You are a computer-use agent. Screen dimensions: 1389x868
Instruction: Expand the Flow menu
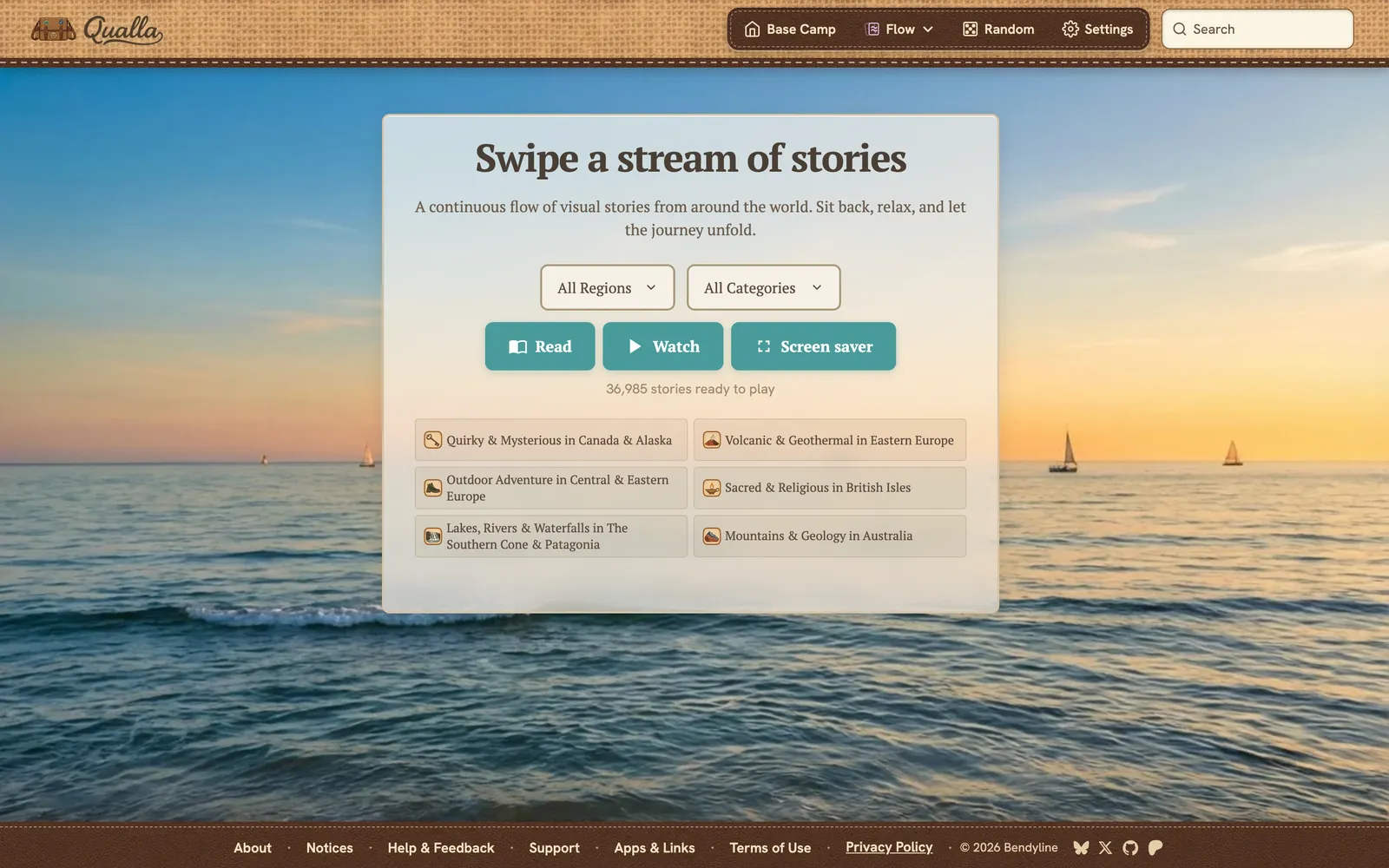click(x=899, y=30)
